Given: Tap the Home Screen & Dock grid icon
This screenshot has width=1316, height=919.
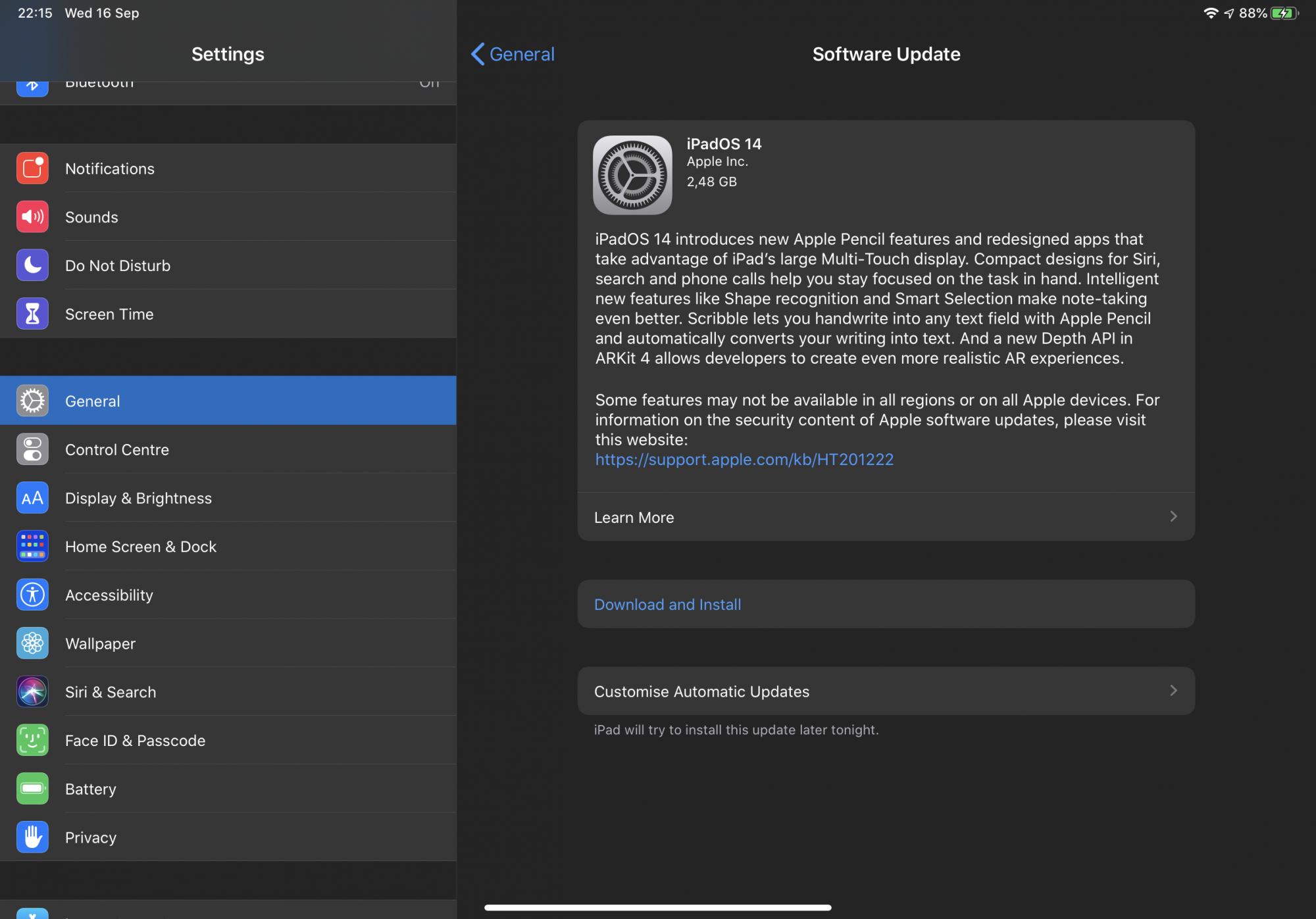Looking at the screenshot, I should pyautogui.click(x=32, y=546).
